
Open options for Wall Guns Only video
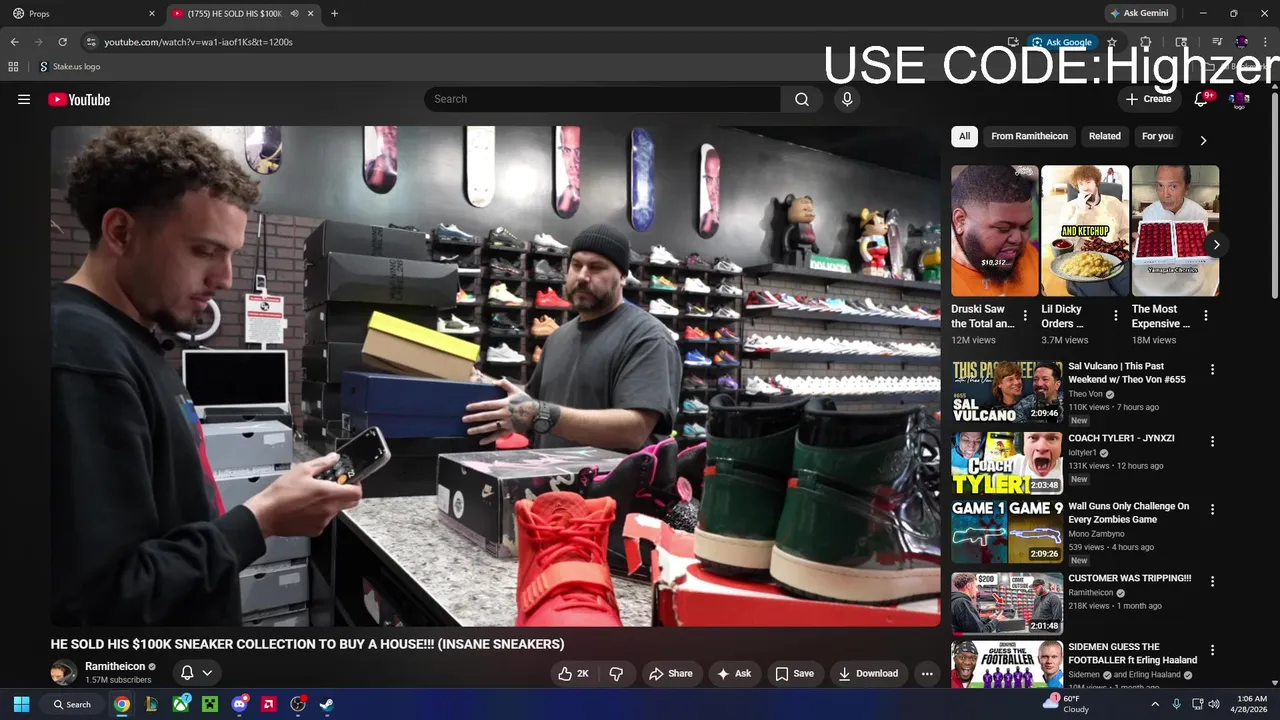pos(1212,510)
